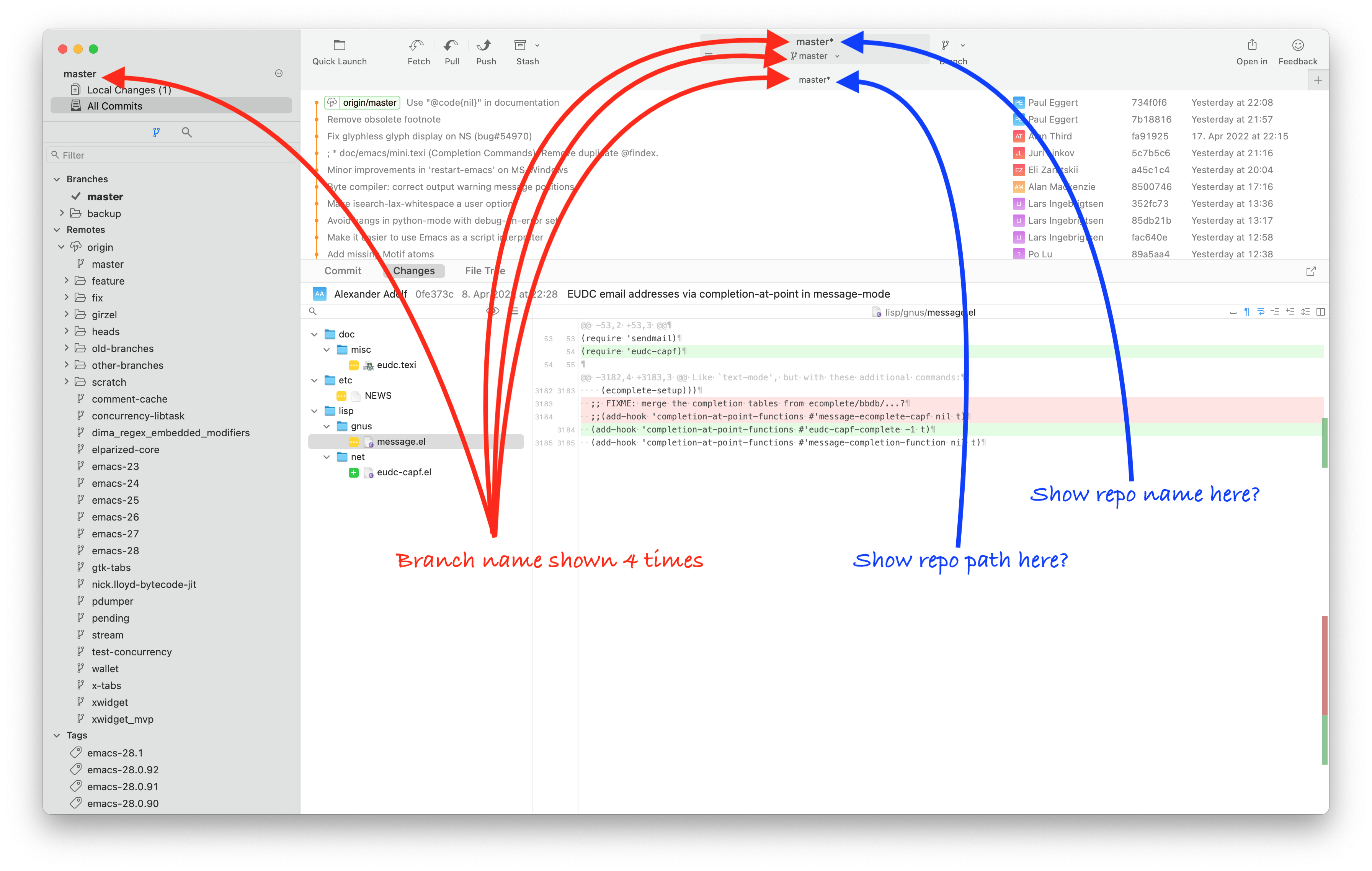
Task: Open sidebar options ellipsis menu
Action: 279,73
